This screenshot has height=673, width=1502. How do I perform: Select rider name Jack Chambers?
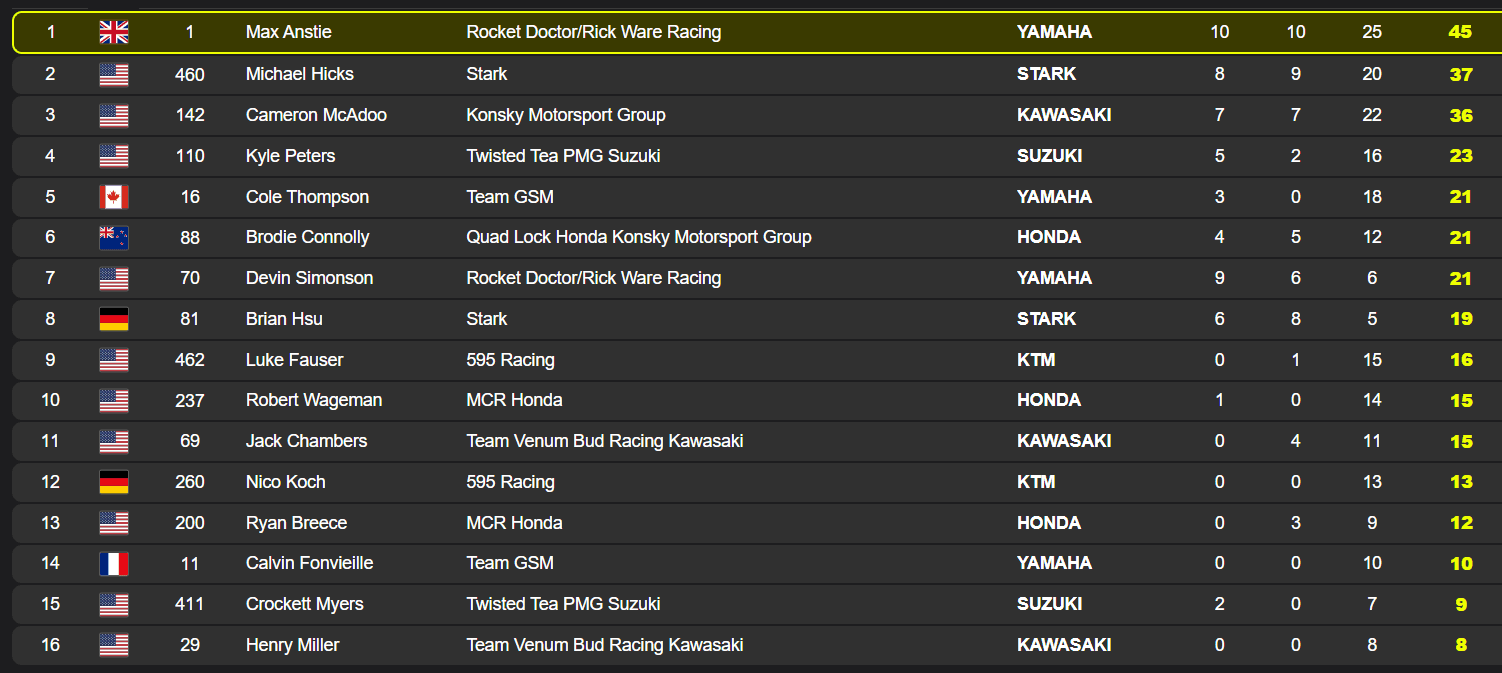coord(306,441)
